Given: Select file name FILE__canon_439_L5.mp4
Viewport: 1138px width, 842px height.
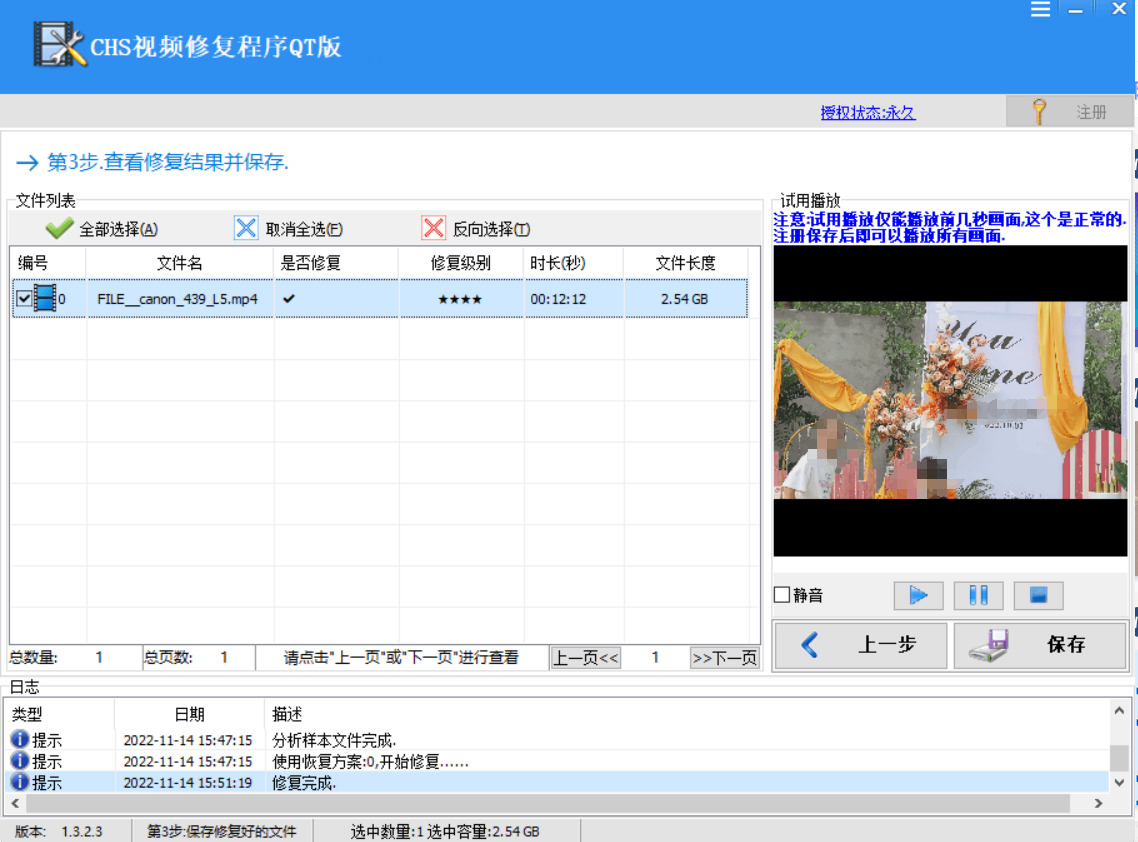Looking at the screenshot, I should tap(177, 299).
